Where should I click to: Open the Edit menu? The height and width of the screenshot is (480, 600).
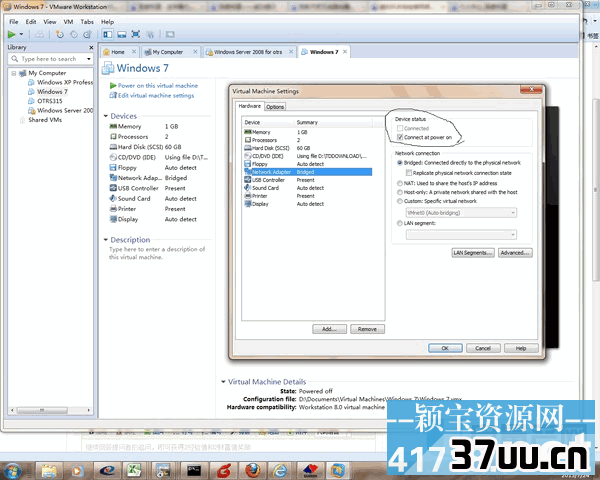(x=31, y=22)
